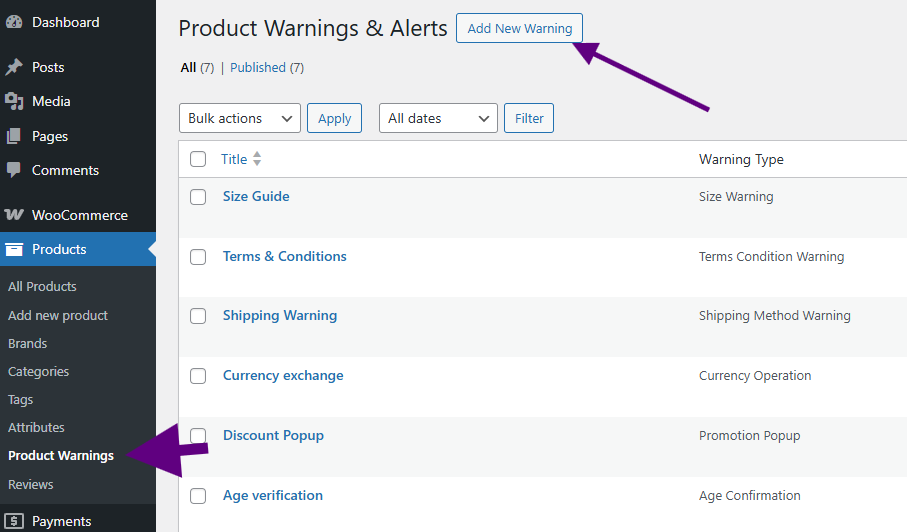The width and height of the screenshot is (907, 532).
Task: Click the Add New Warning button
Action: pos(519,28)
